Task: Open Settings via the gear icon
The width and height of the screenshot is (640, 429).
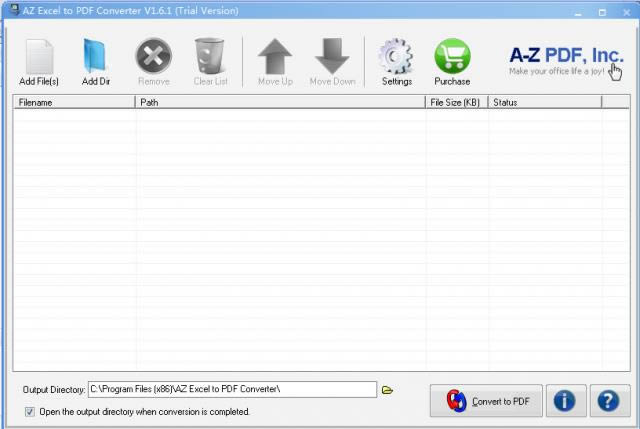Action: (396, 56)
